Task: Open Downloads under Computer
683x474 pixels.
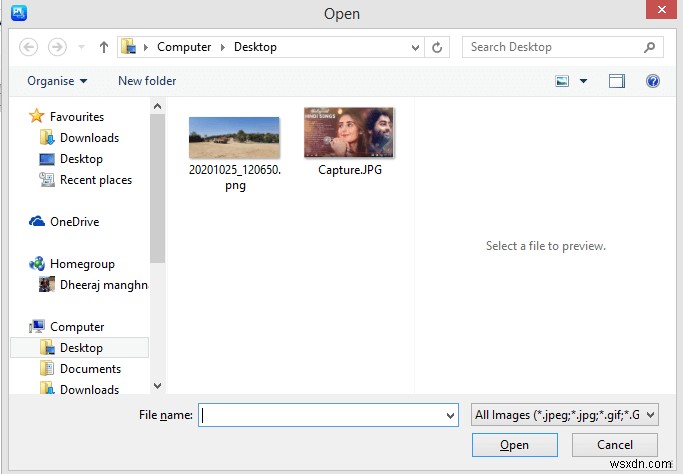Action: pos(89,389)
